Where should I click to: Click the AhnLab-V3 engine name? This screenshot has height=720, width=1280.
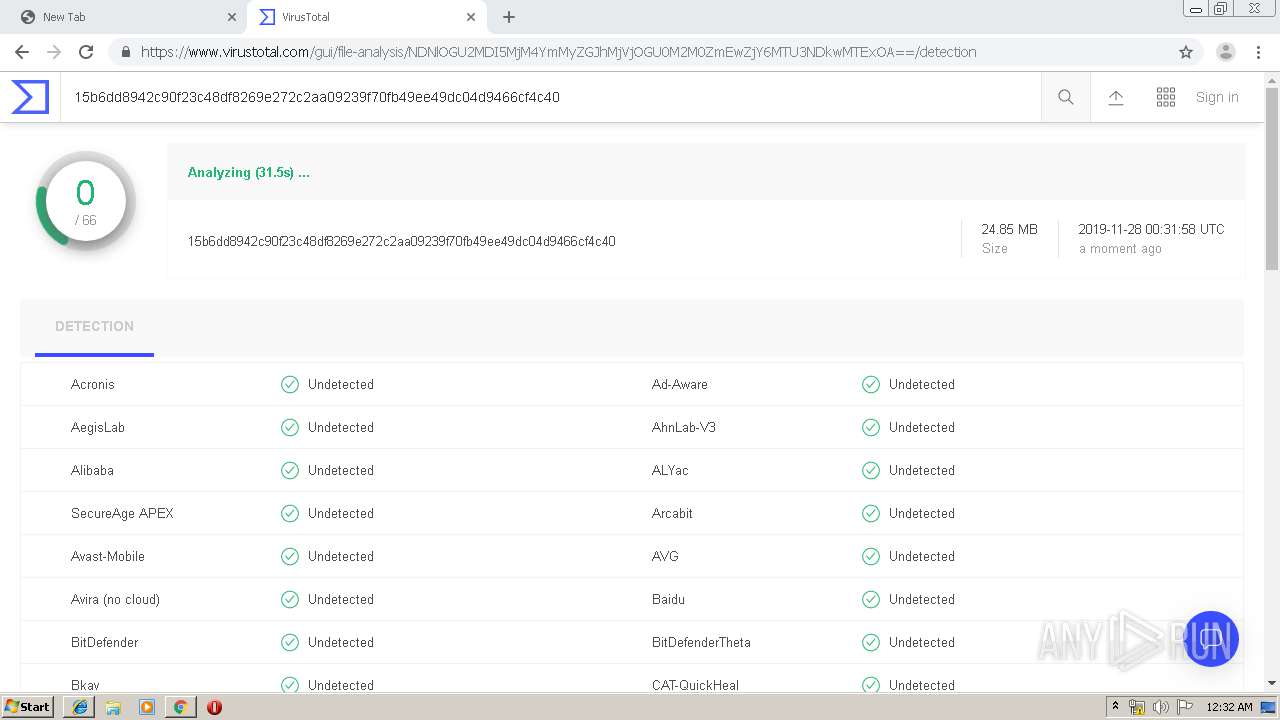coord(684,427)
